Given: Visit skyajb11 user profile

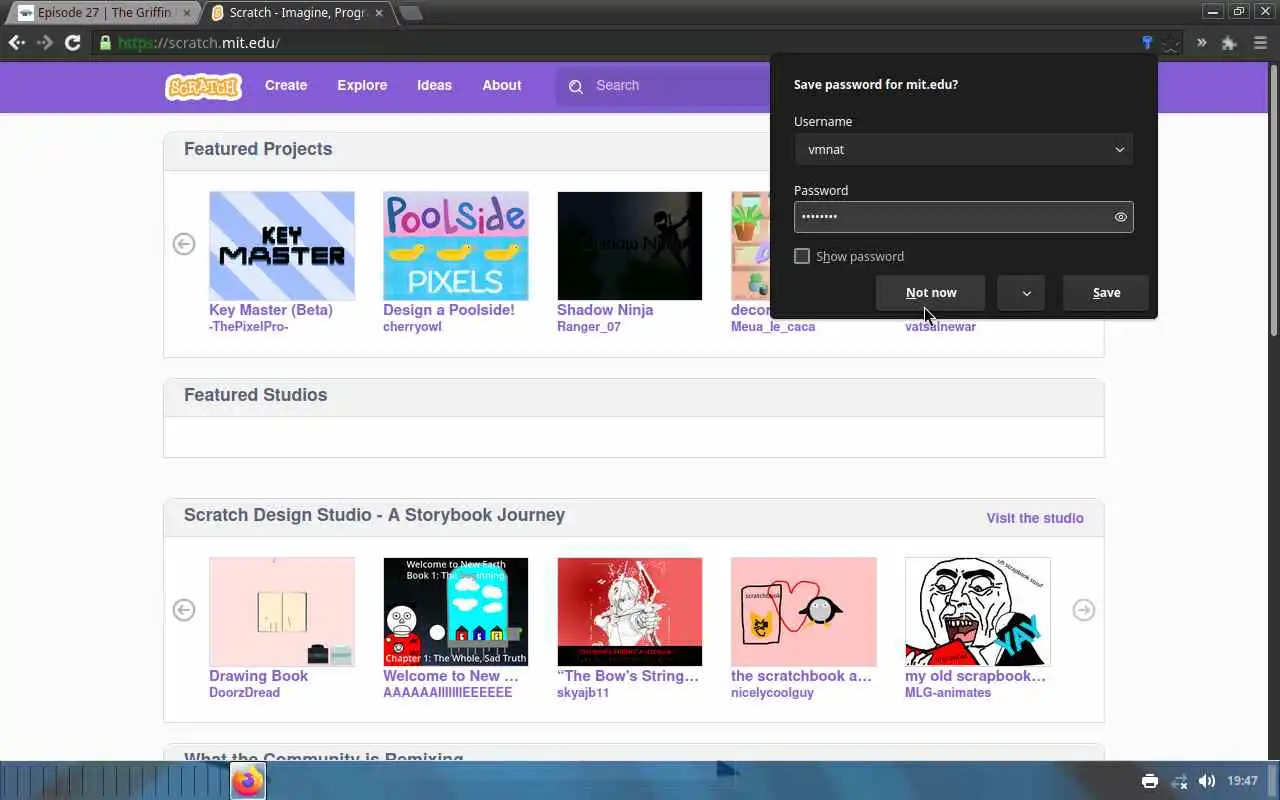Looking at the screenshot, I should (583, 693).
